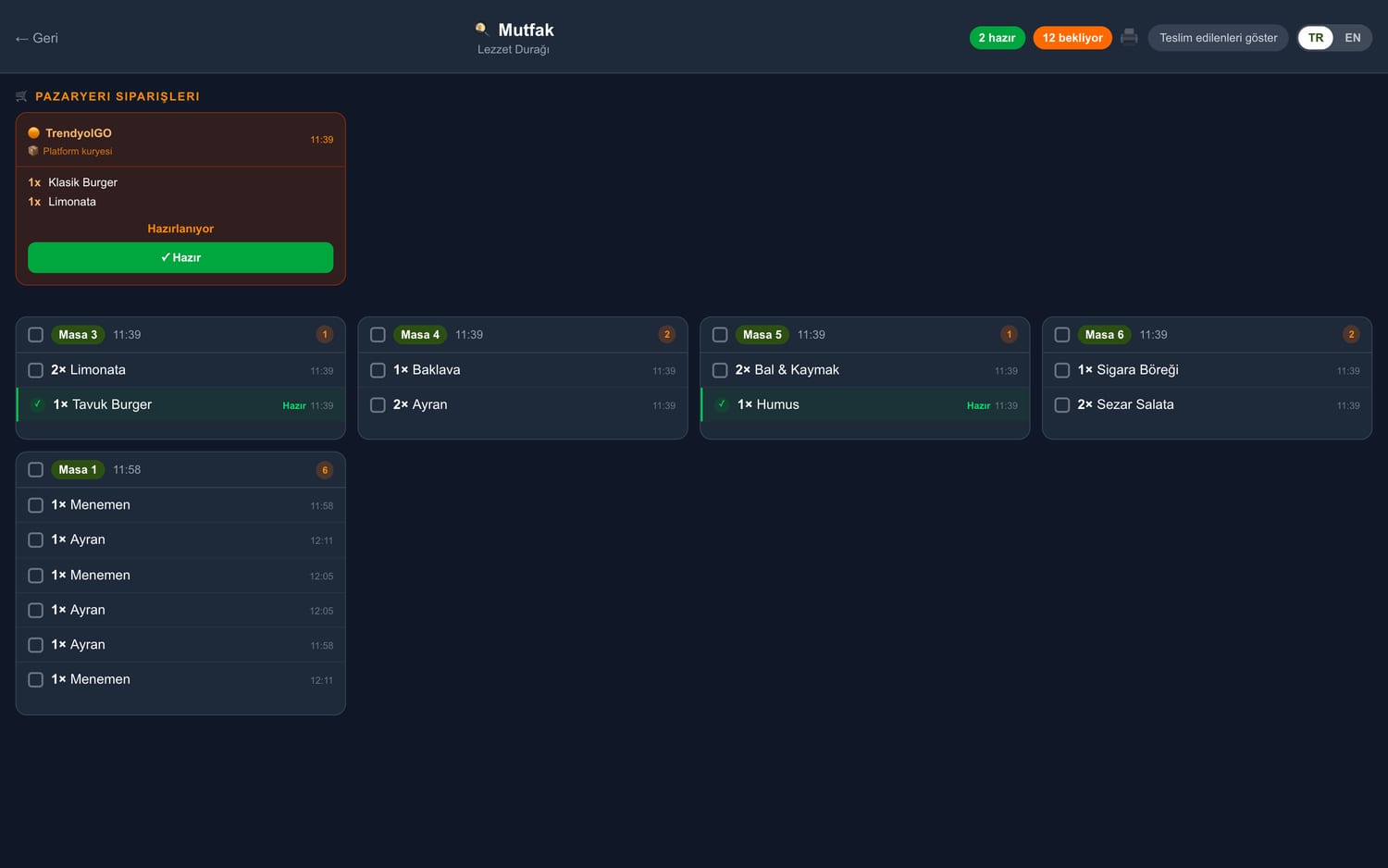Click the Masa 1 table label
This screenshot has height=868, width=1388.
click(78, 470)
